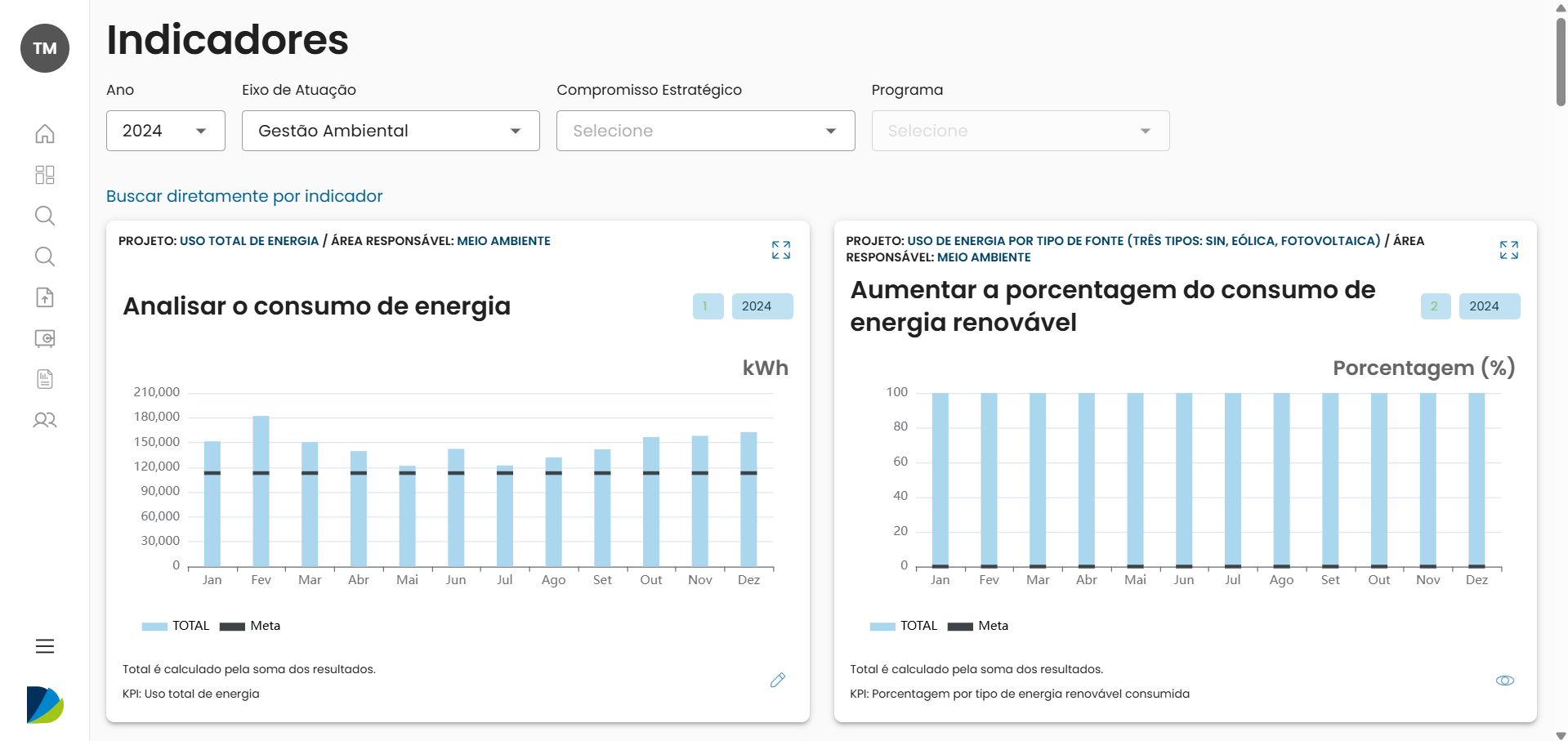Open 'MEIO AMBIENTE' link in energy consumption card

(503, 241)
